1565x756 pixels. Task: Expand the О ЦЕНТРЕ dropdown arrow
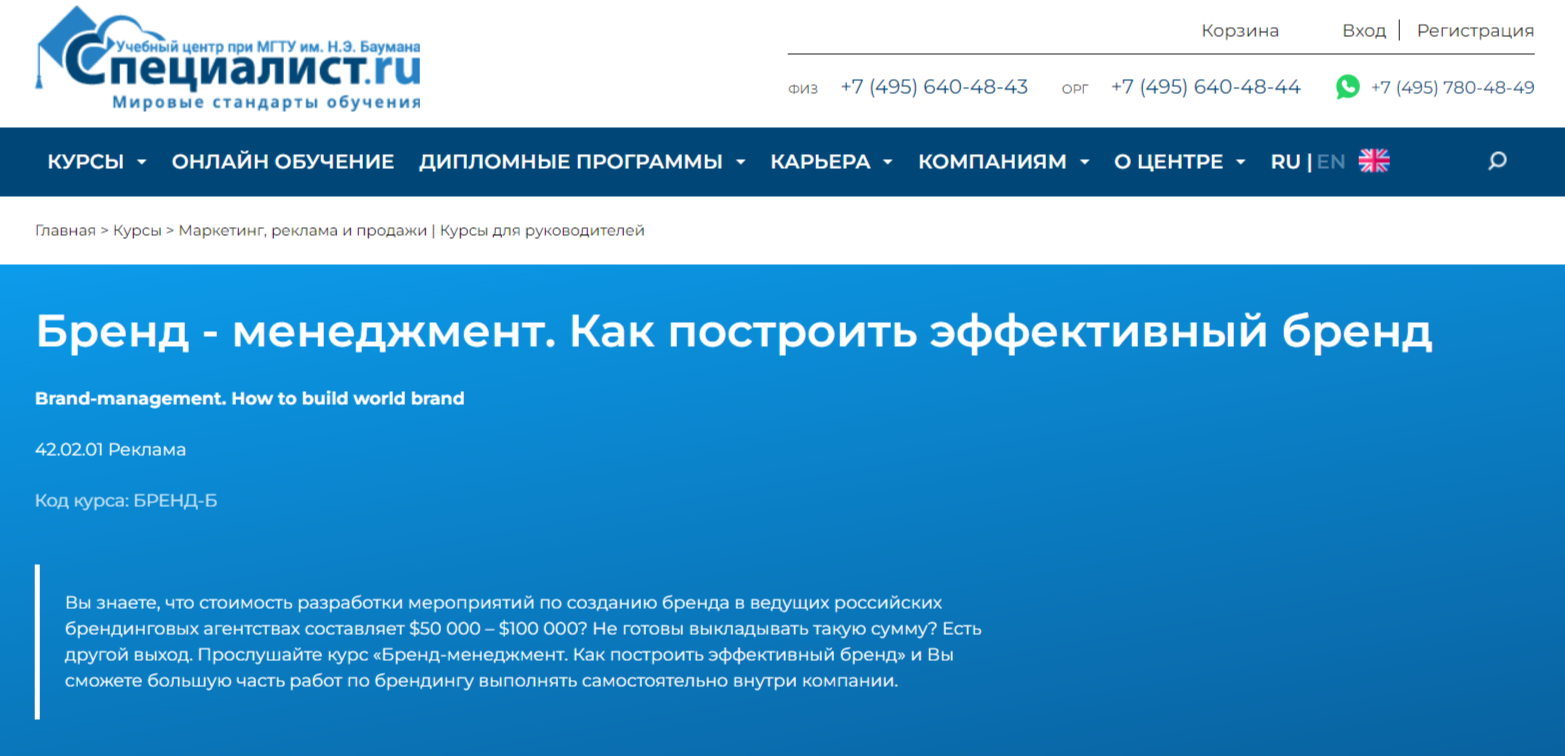click(1240, 162)
